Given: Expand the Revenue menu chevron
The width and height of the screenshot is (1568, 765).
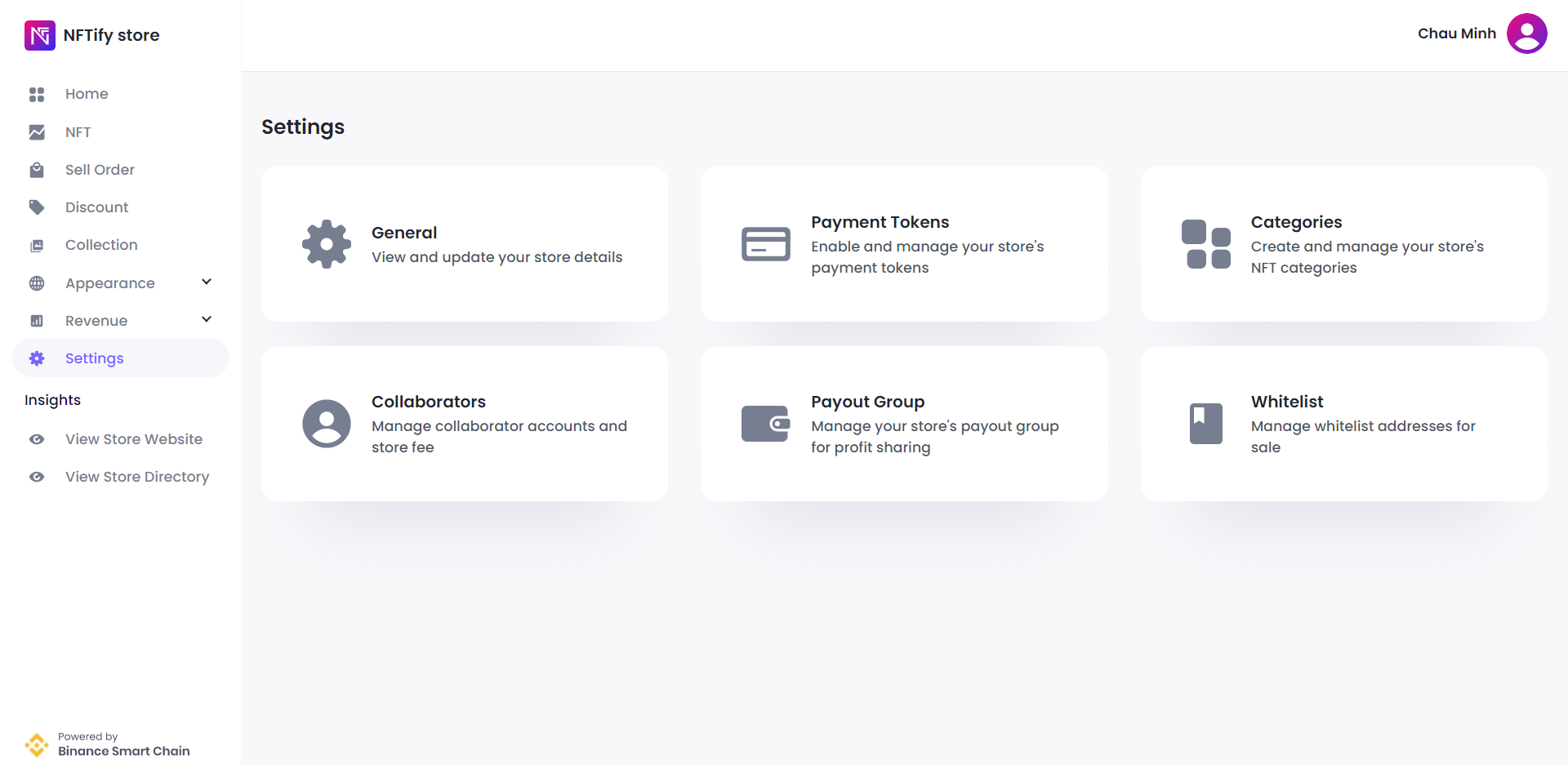Looking at the screenshot, I should click(207, 319).
